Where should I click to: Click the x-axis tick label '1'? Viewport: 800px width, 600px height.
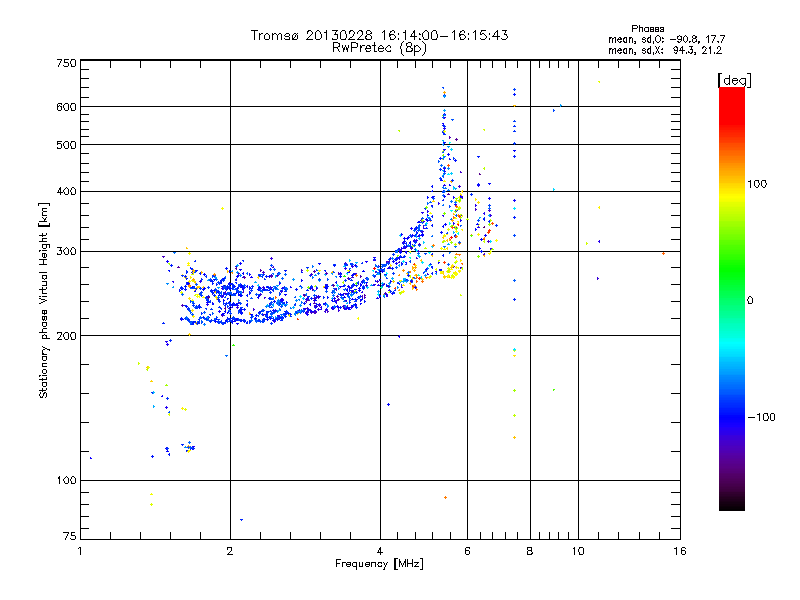[80, 551]
